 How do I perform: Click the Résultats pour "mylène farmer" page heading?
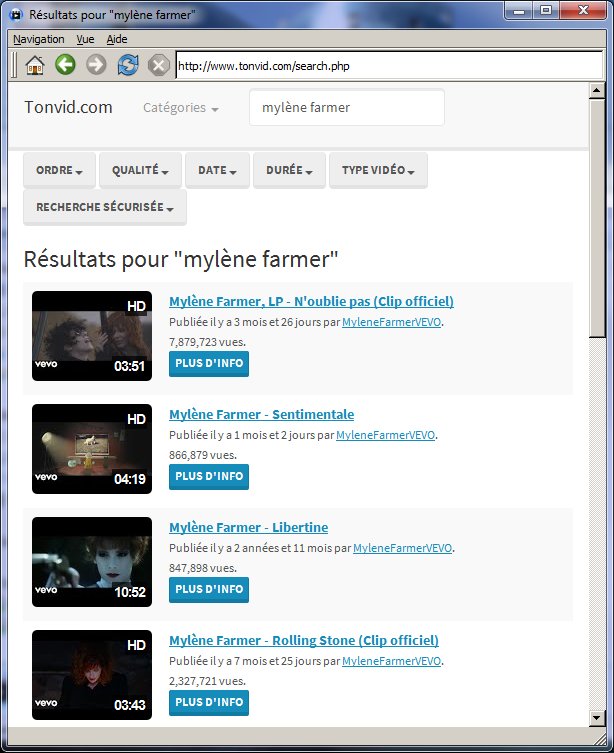(181, 259)
